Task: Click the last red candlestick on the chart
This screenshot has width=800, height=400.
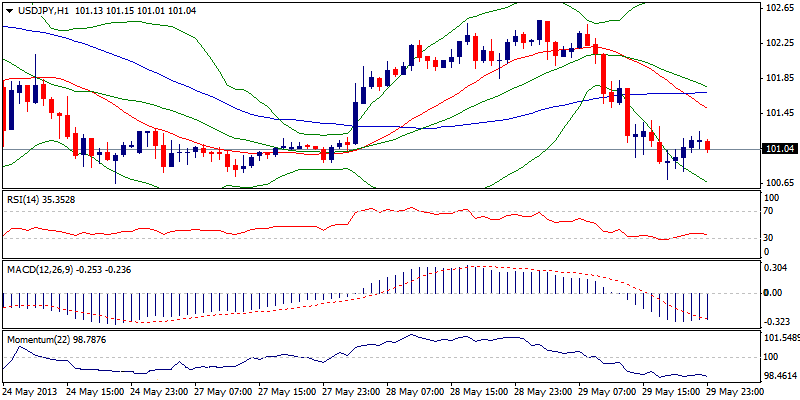Action: 708,146
